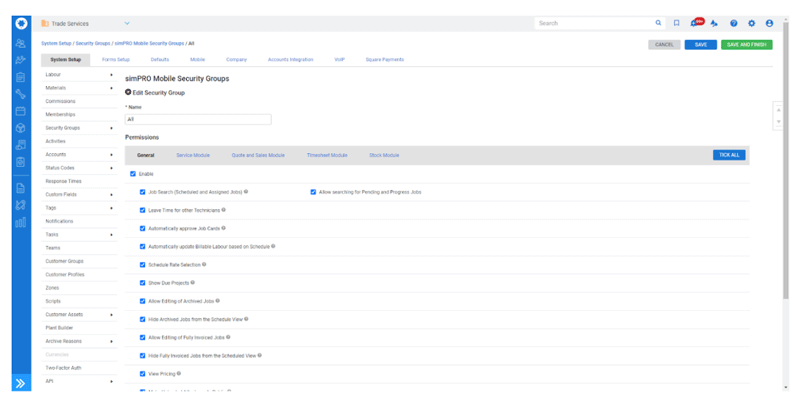Viewport: 800px width, 400px height.
Task: Click the security group Name field
Action: 198,119
